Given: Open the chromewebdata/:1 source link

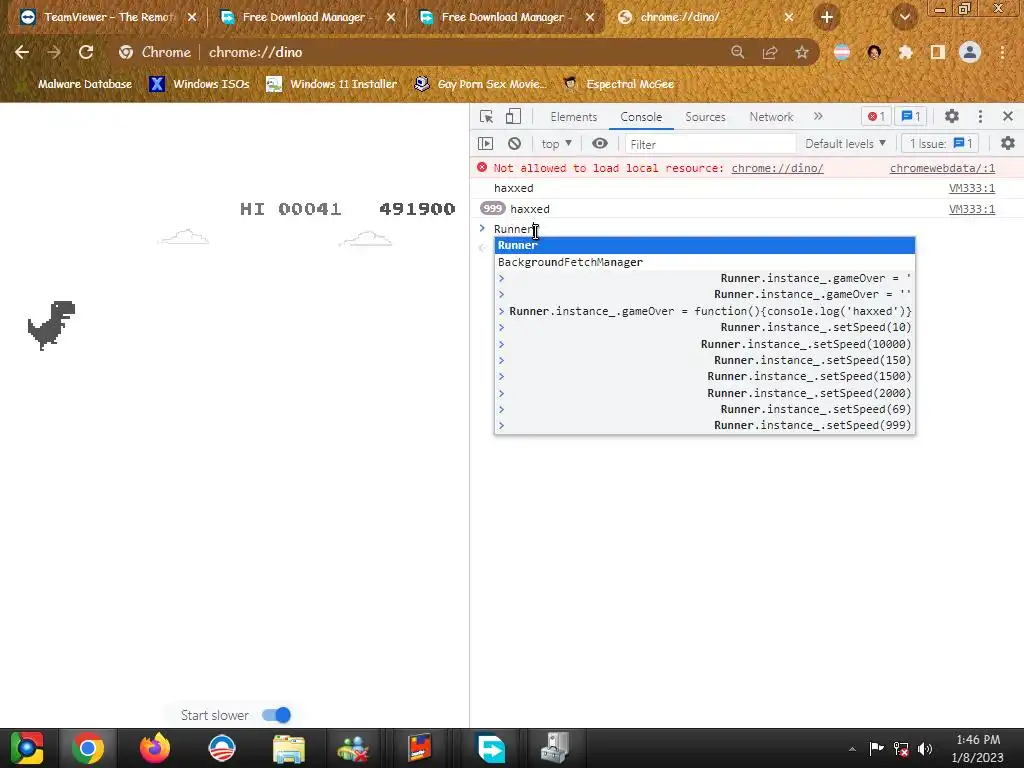Looking at the screenshot, I should coord(942,168).
